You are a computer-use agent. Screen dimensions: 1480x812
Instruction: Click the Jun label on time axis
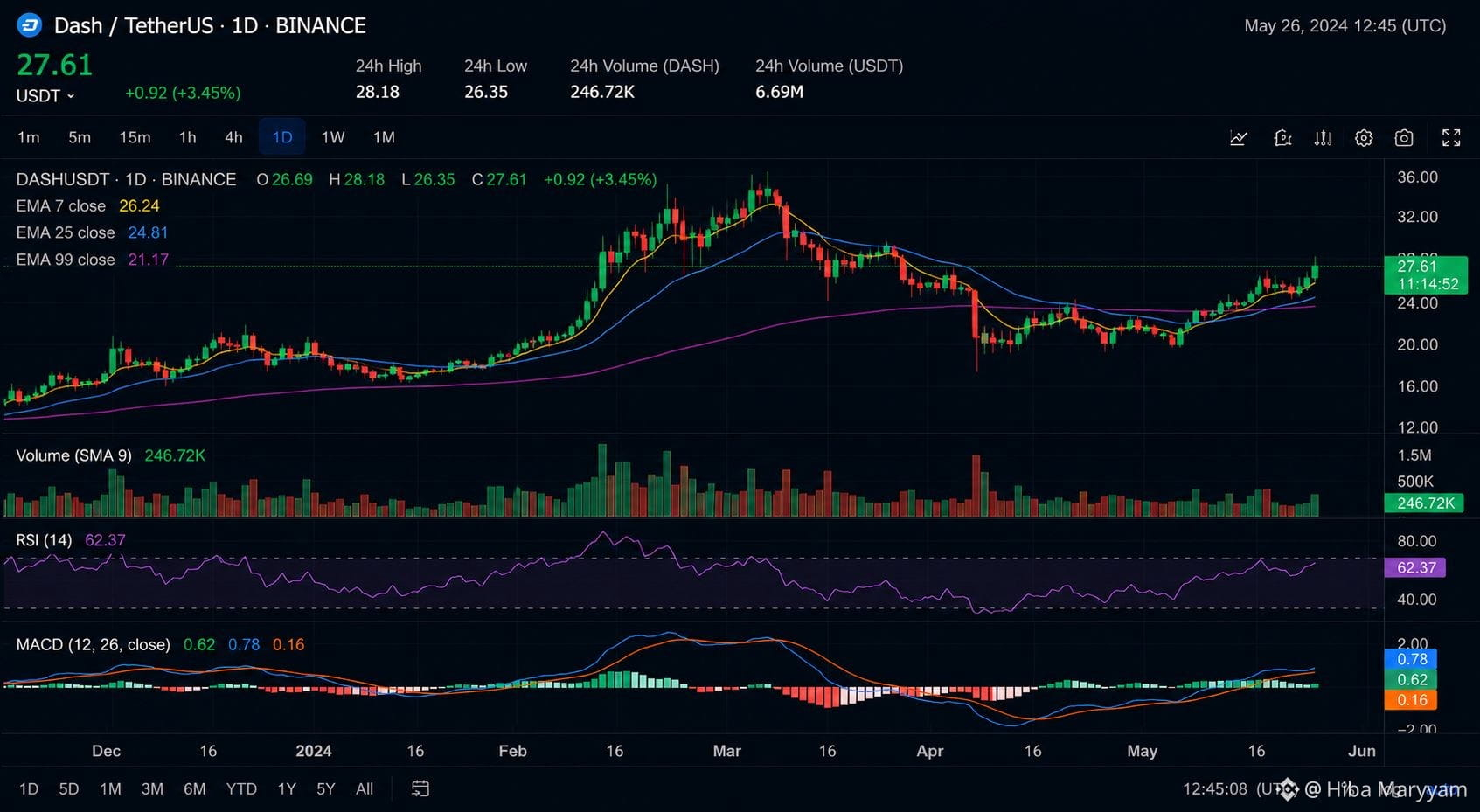tap(1362, 751)
